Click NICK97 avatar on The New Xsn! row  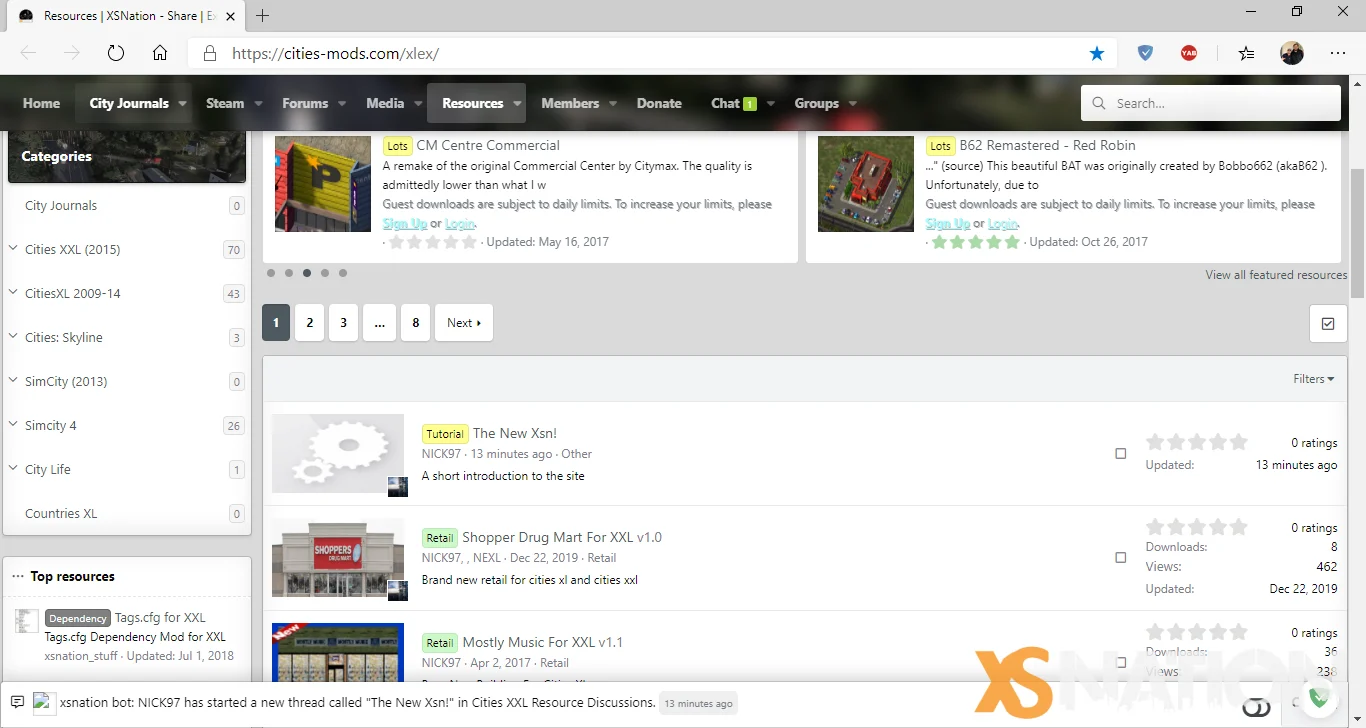pyautogui.click(x=398, y=487)
